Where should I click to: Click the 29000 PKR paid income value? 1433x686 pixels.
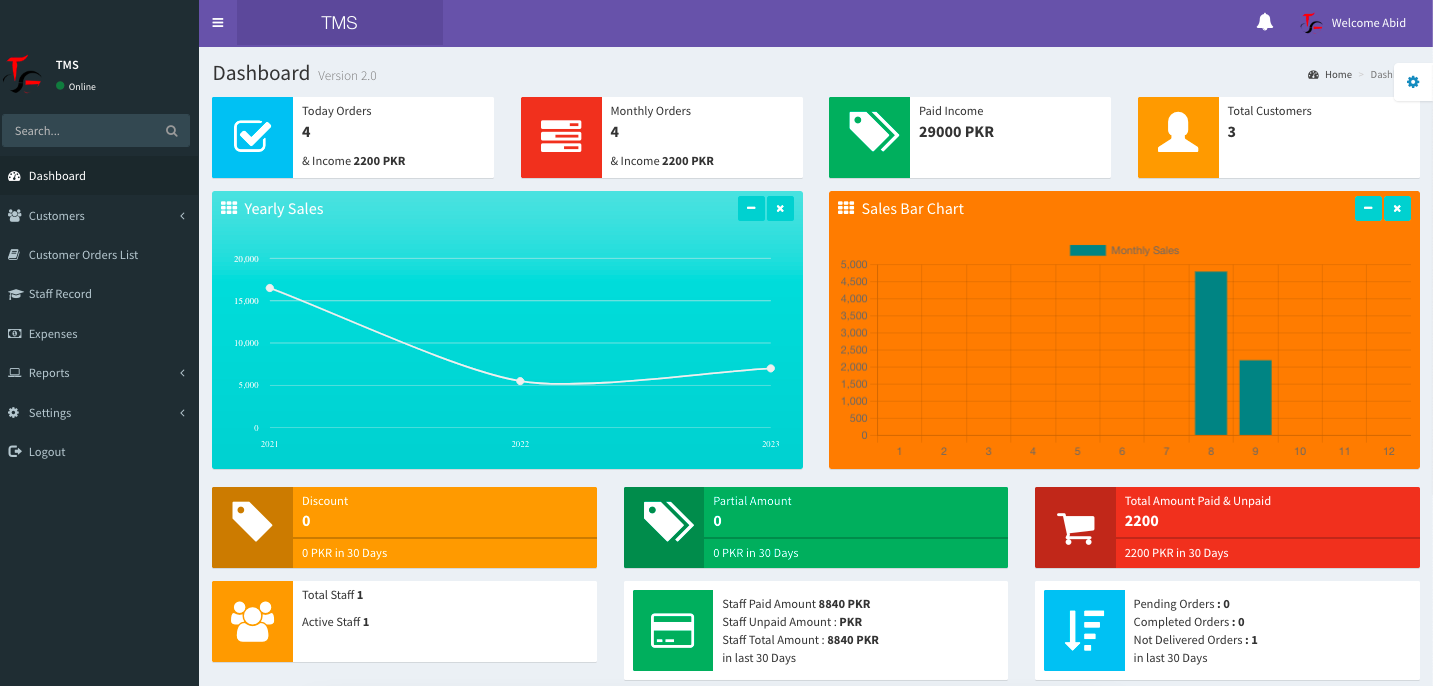956,132
